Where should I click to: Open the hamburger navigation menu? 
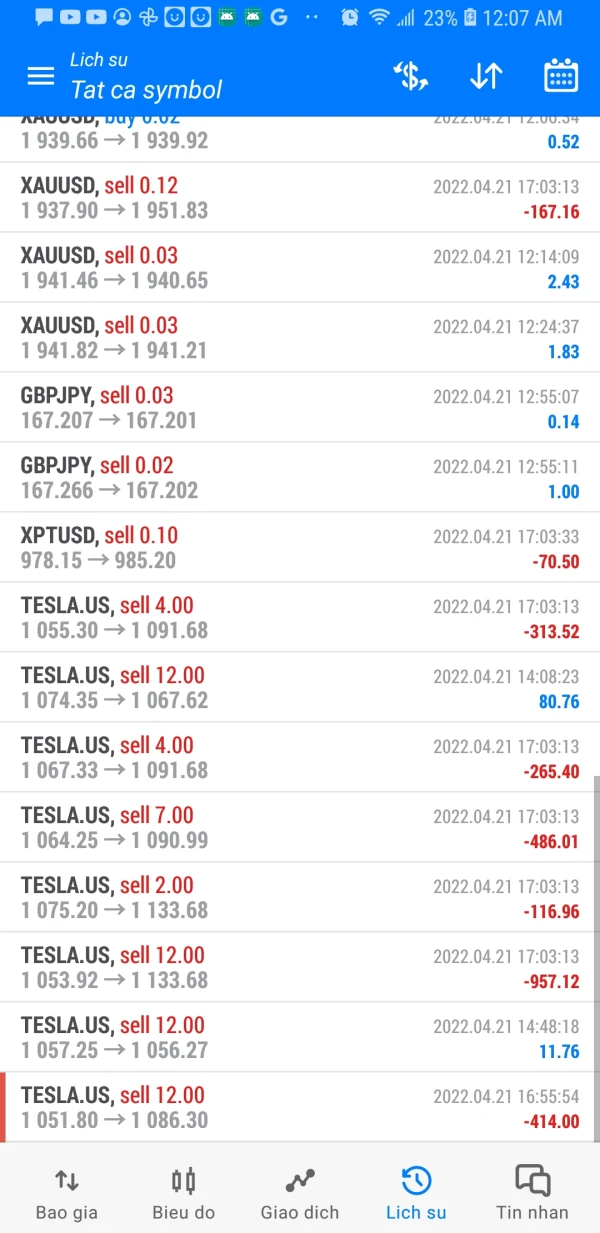41,76
